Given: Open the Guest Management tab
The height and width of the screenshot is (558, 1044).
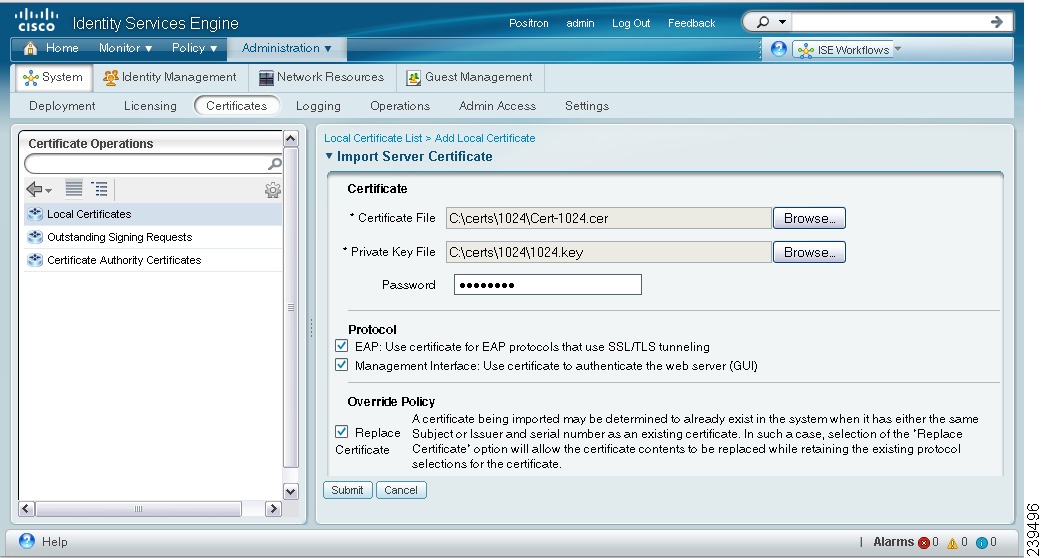Looking at the screenshot, I should 470,77.
